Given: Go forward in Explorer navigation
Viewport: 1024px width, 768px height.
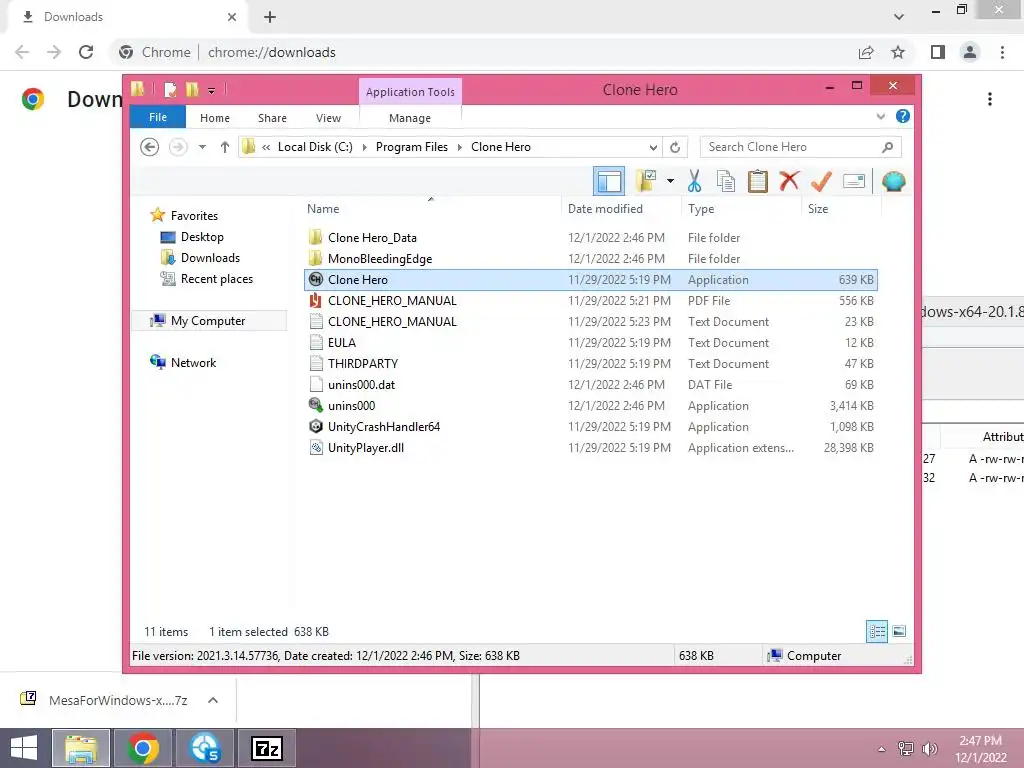Looking at the screenshot, I should click(x=178, y=147).
